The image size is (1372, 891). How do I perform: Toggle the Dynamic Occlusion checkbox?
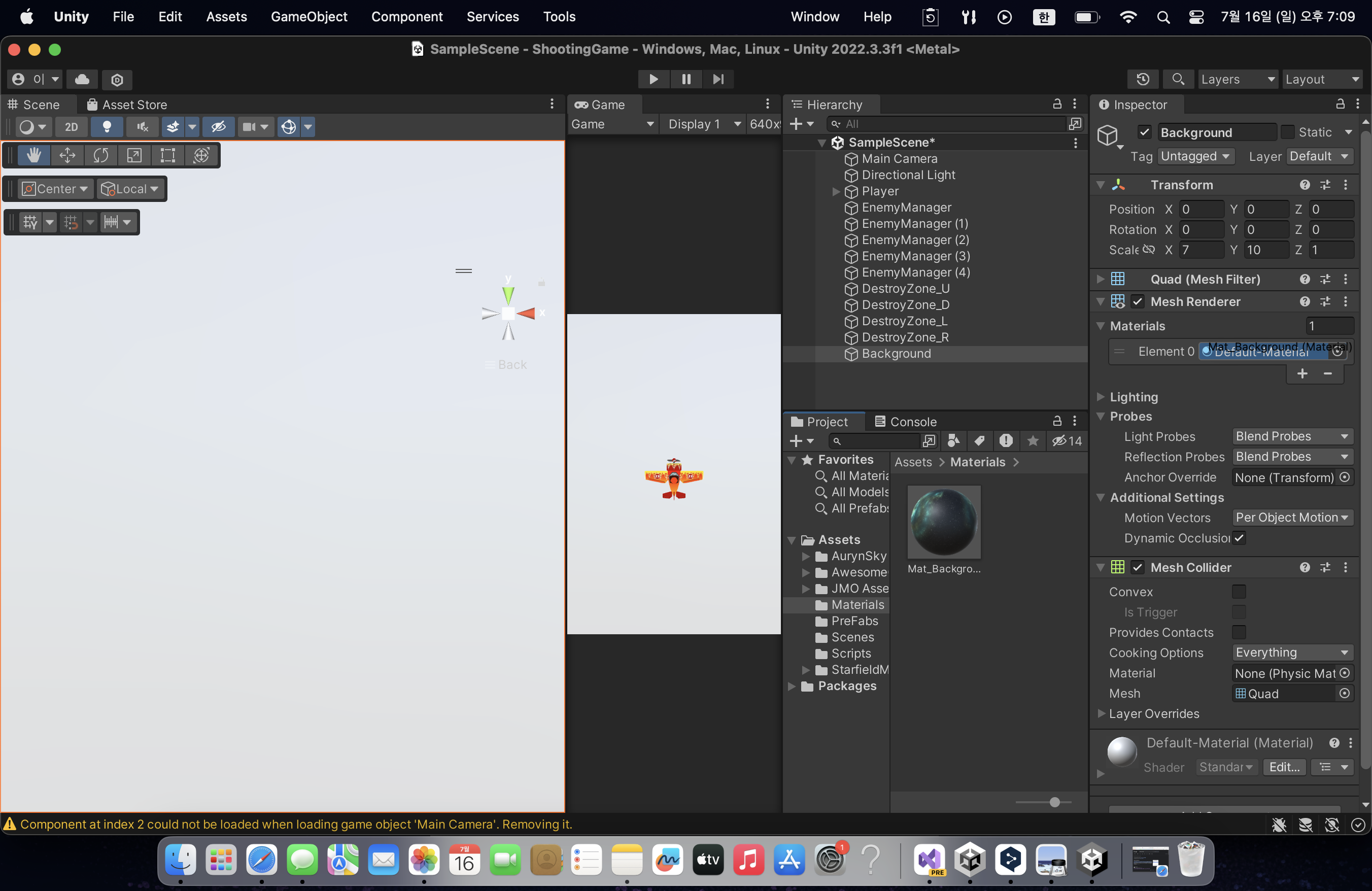point(1238,538)
